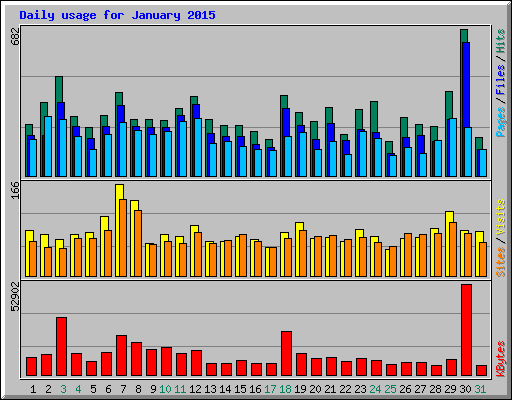Click green weekend day label 24
The width and height of the screenshot is (512, 400).
click(375, 389)
